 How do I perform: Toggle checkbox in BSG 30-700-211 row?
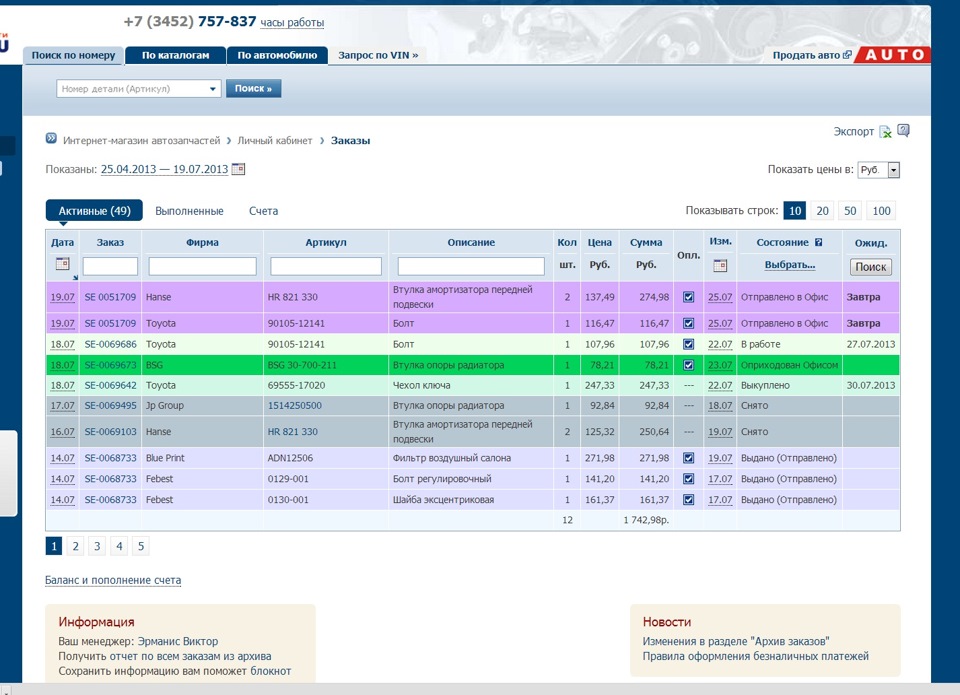pos(688,365)
